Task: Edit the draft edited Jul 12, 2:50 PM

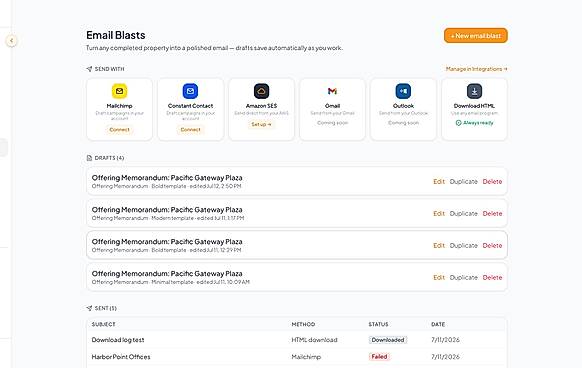Action: (x=439, y=182)
